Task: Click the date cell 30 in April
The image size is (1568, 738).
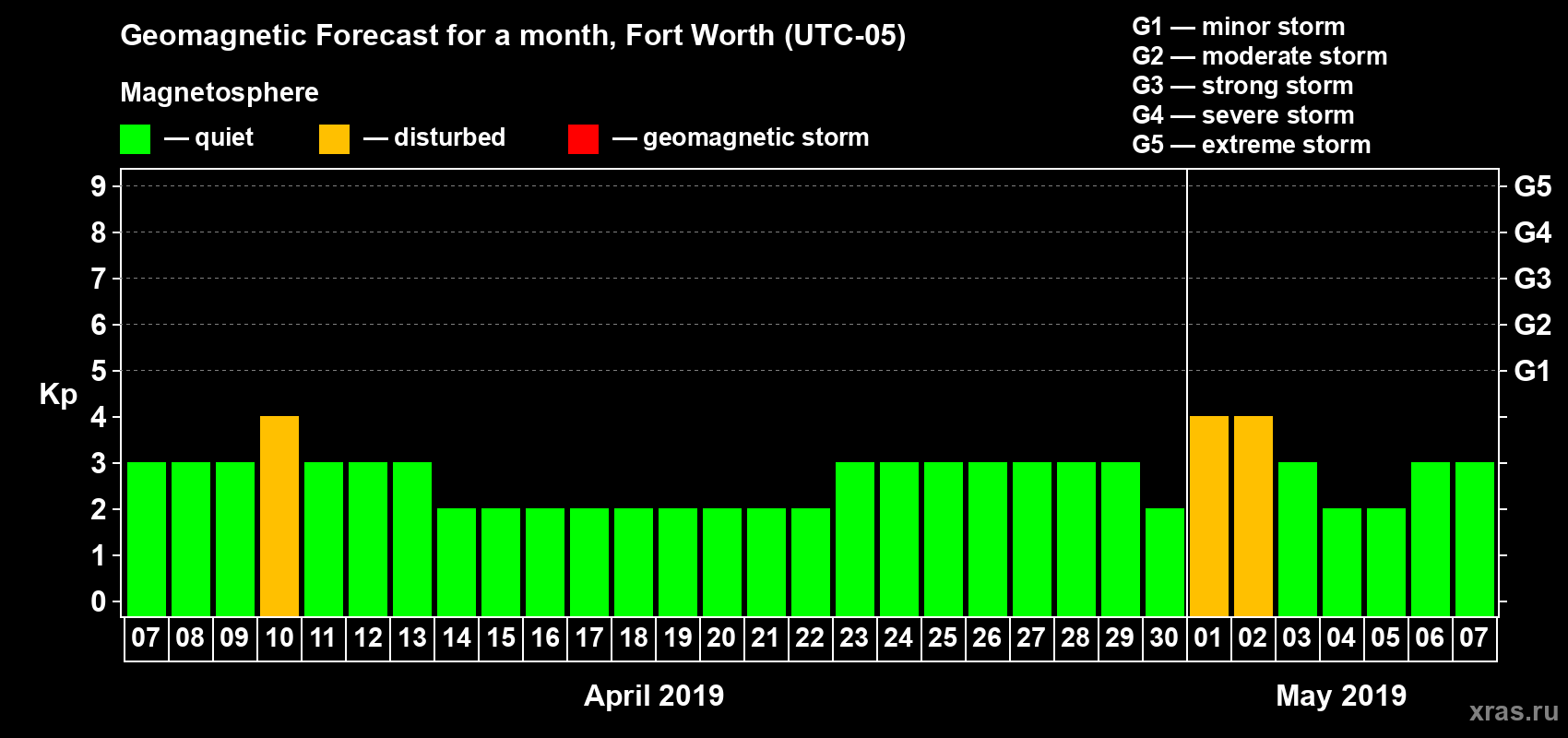Action: (x=1165, y=638)
